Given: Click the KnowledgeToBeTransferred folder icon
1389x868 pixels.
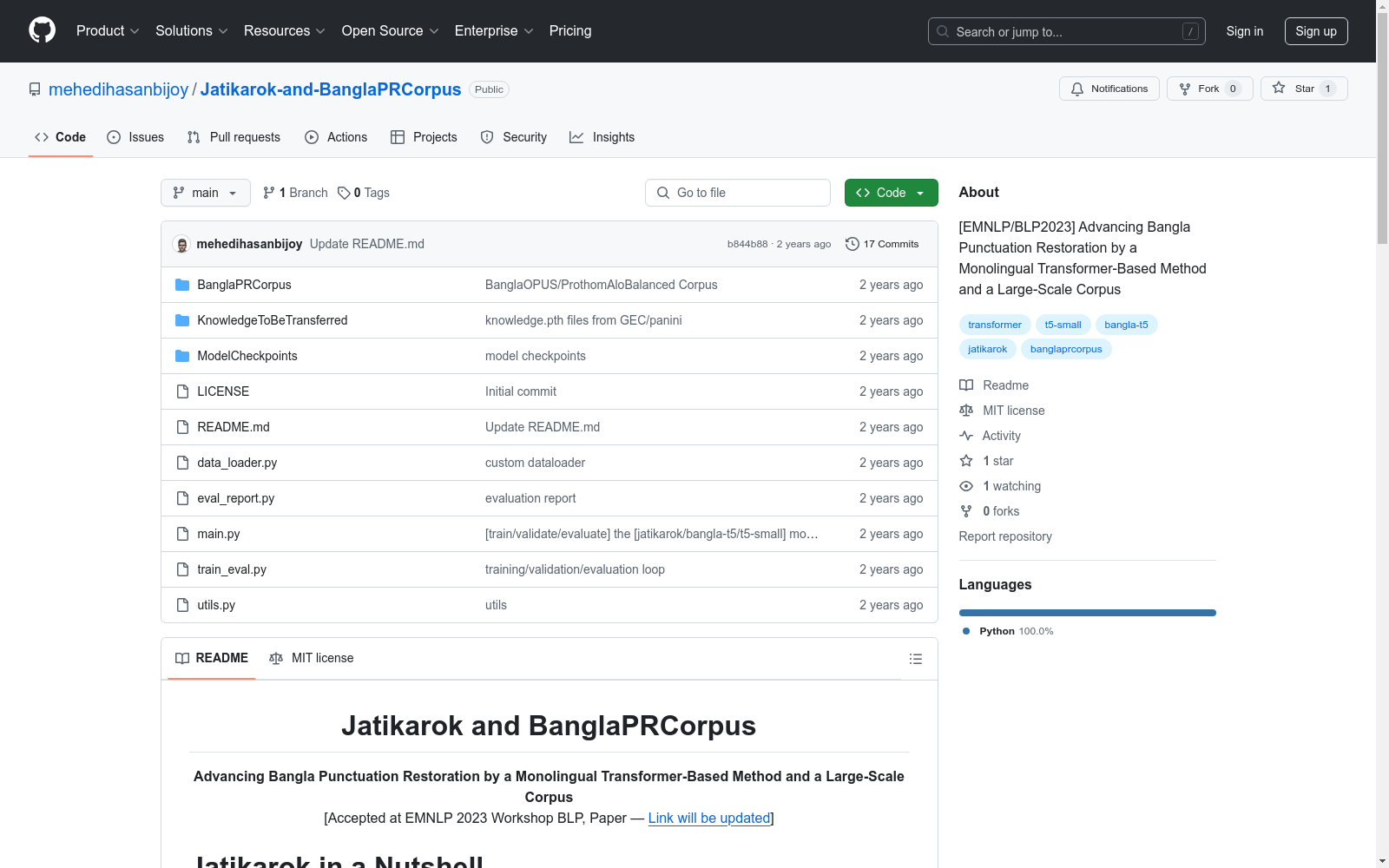Looking at the screenshot, I should pyautogui.click(x=182, y=320).
